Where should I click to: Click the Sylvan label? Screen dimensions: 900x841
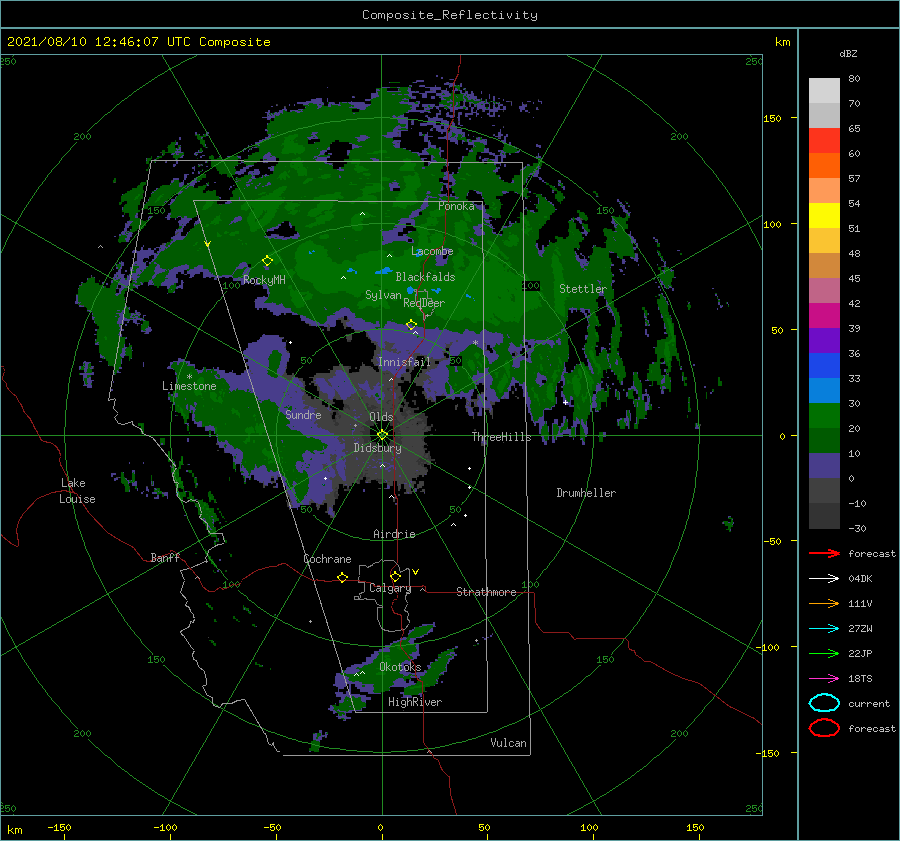click(x=383, y=294)
